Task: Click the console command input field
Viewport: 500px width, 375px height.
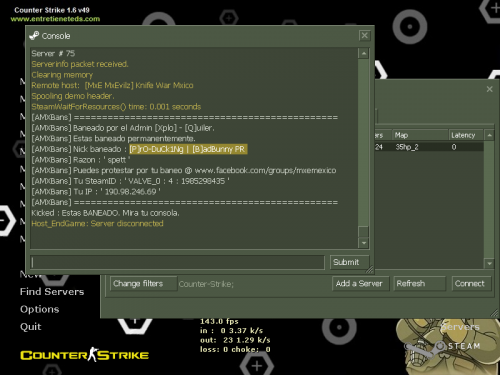Action: click(177, 262)
